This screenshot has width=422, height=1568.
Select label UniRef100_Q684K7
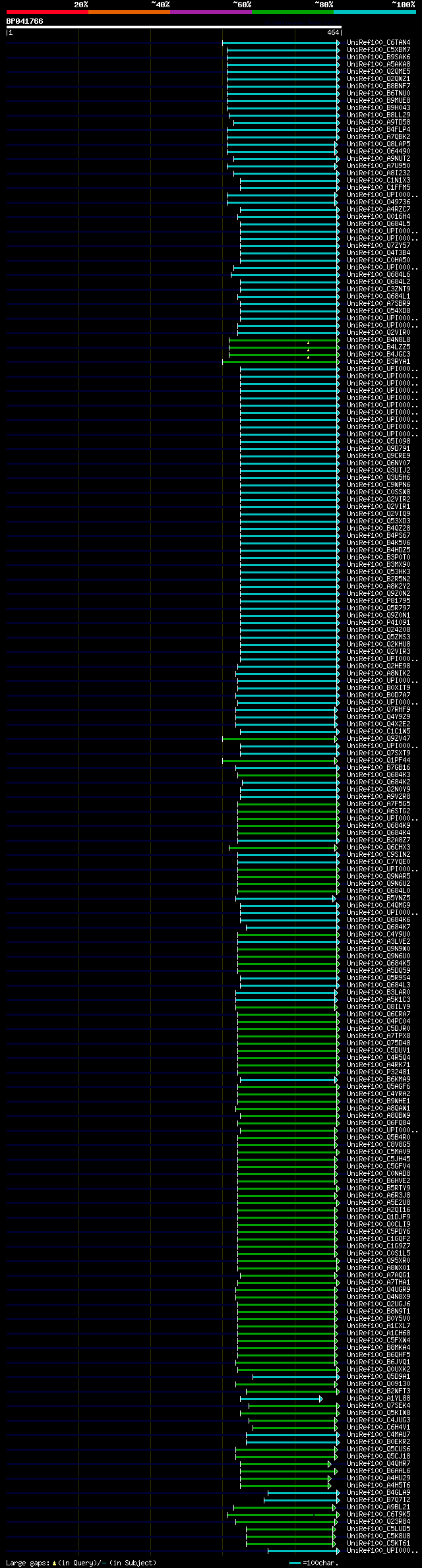pyautogui.click(x=378, y=927)
